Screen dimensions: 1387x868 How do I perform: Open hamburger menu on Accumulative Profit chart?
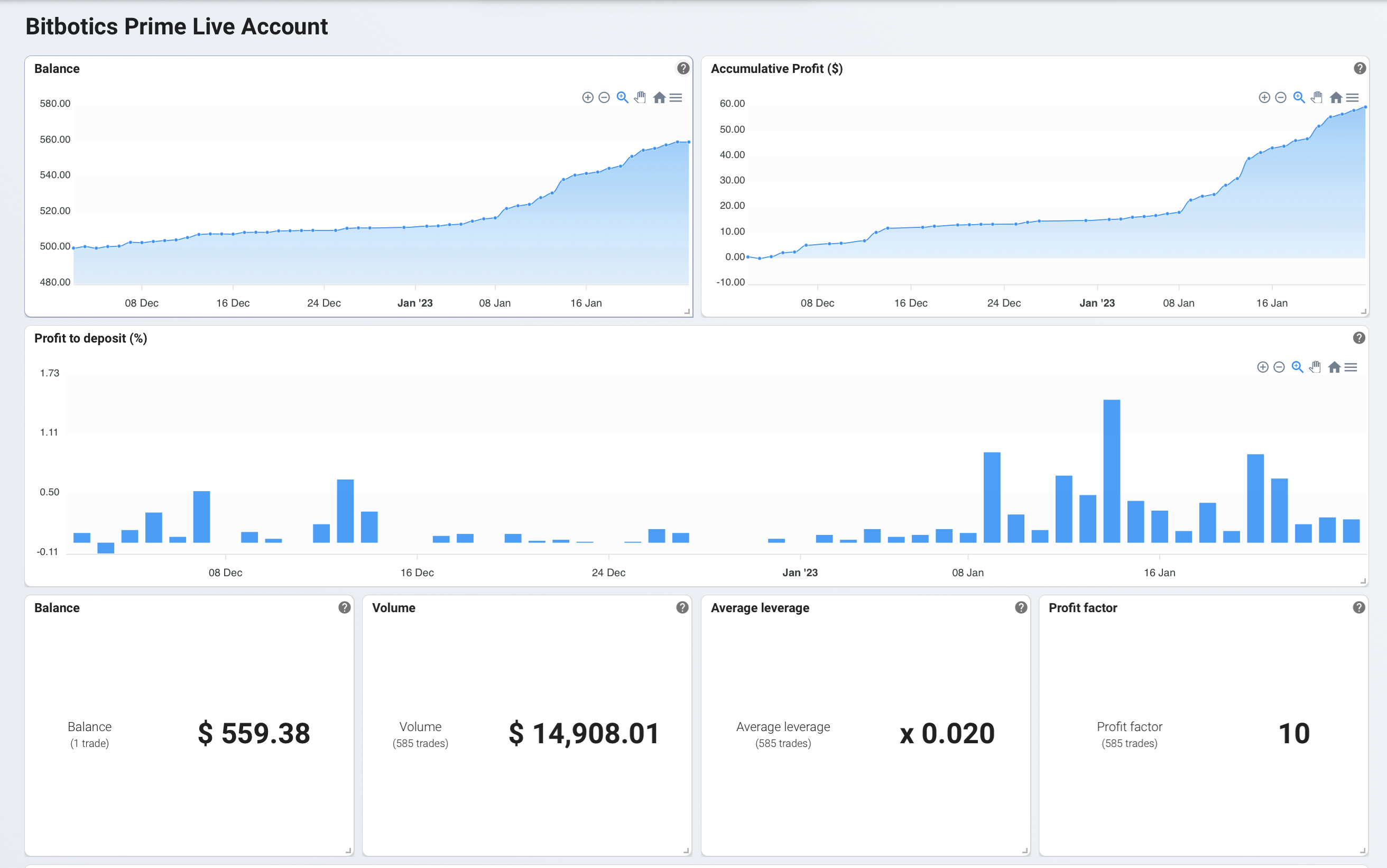pos(1353,98)
